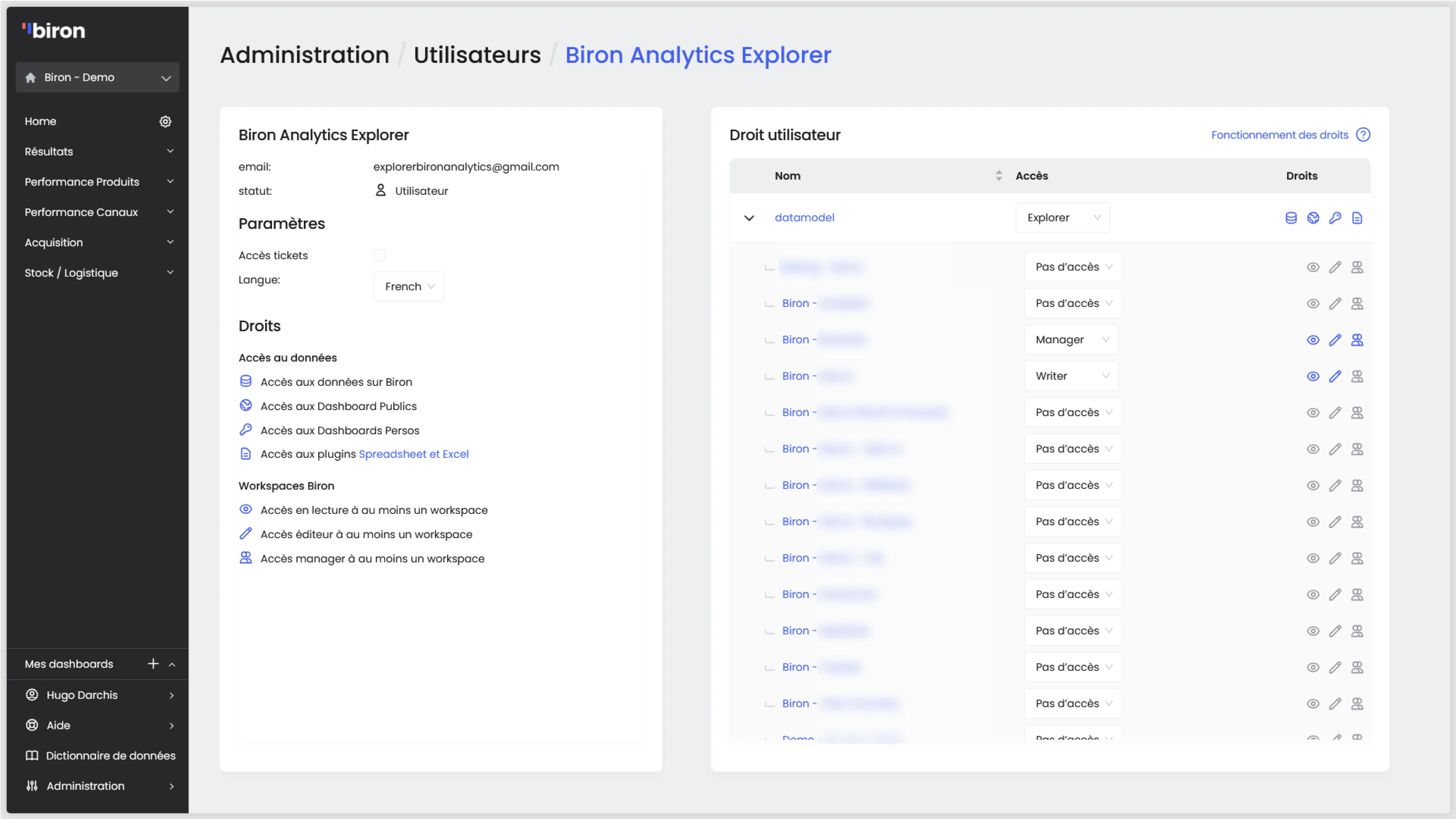The height and width of the screenshot is (819, 1456).
Task: Open Pas d'accès dropdown in first workspace row
Action: (x=1073, y=267)
